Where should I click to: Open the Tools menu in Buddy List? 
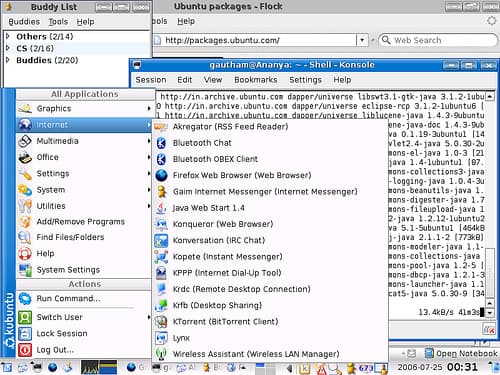[x=58, y=22]
